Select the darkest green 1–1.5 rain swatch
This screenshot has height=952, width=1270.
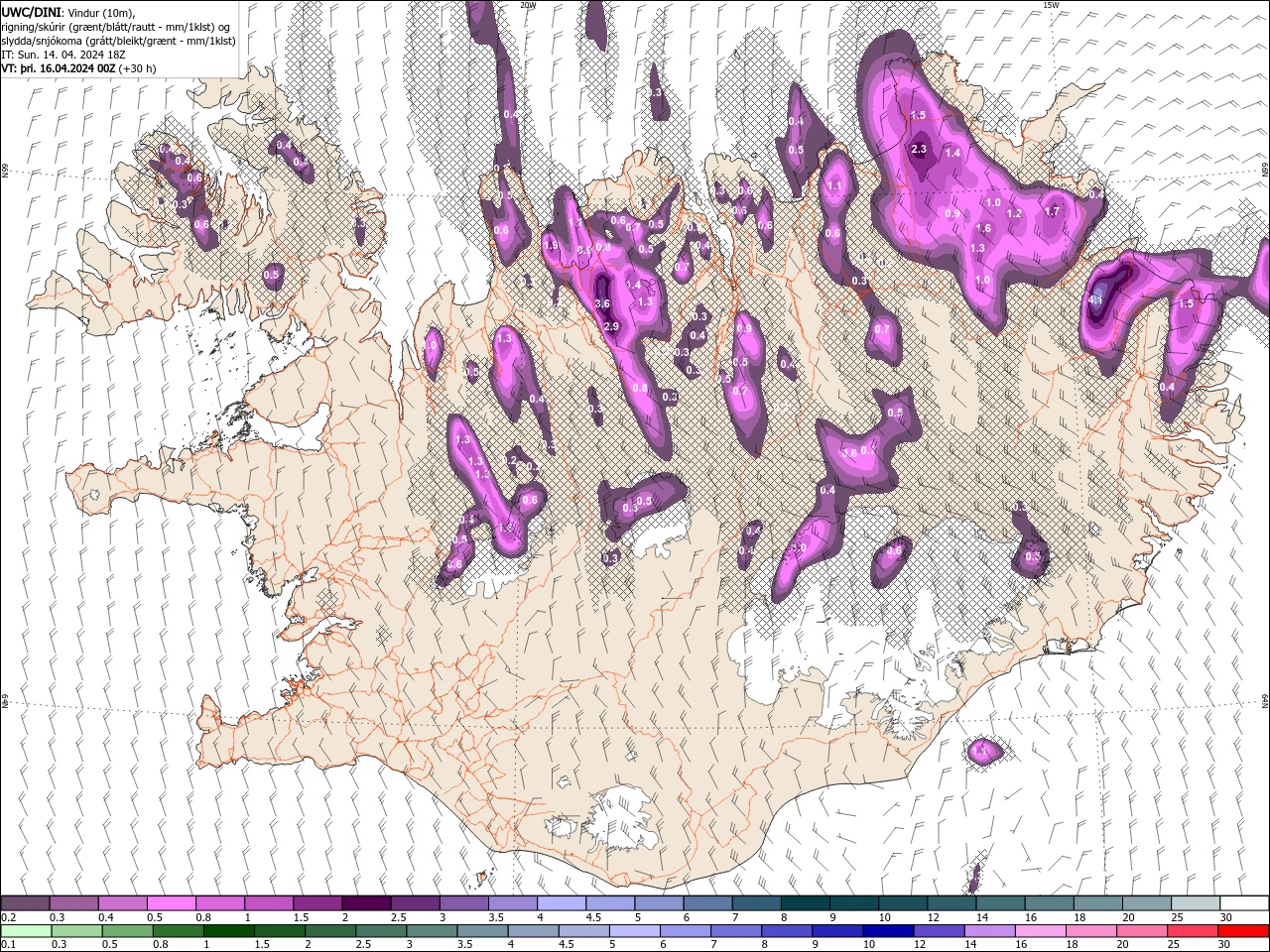tap(229, 931)
